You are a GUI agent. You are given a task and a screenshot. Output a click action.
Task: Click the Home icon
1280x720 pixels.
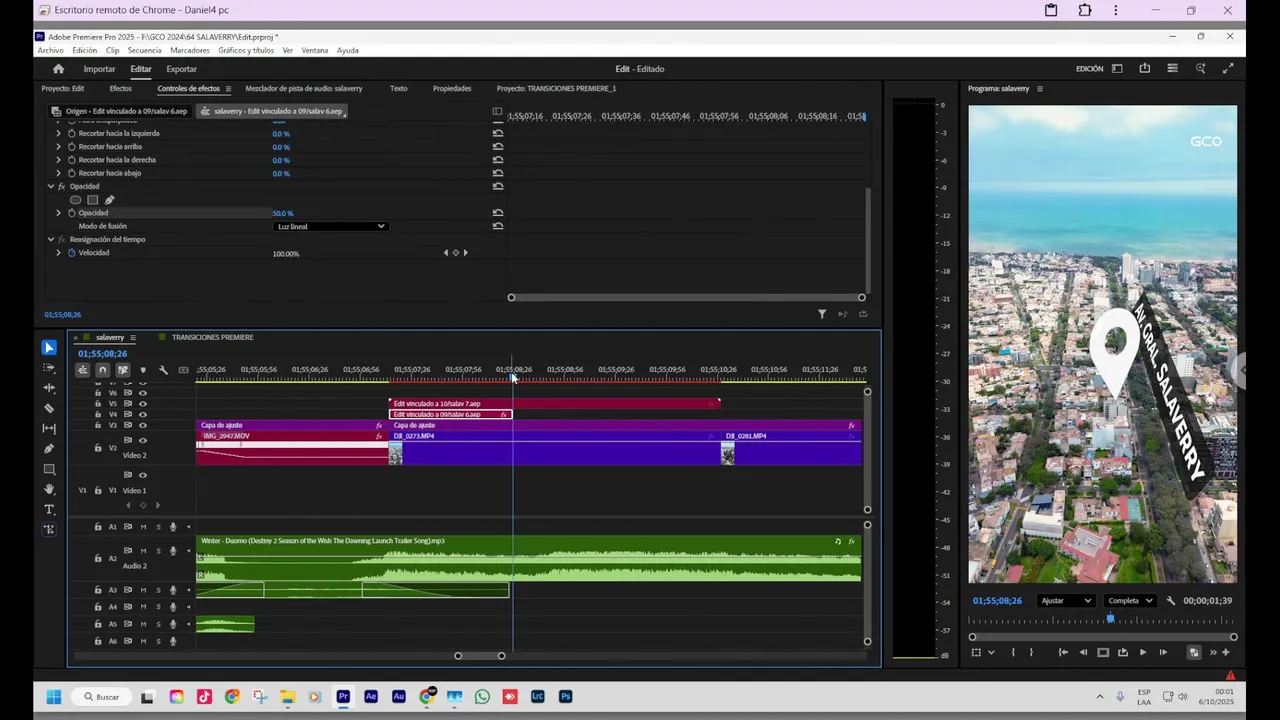[x=58, y=69]
